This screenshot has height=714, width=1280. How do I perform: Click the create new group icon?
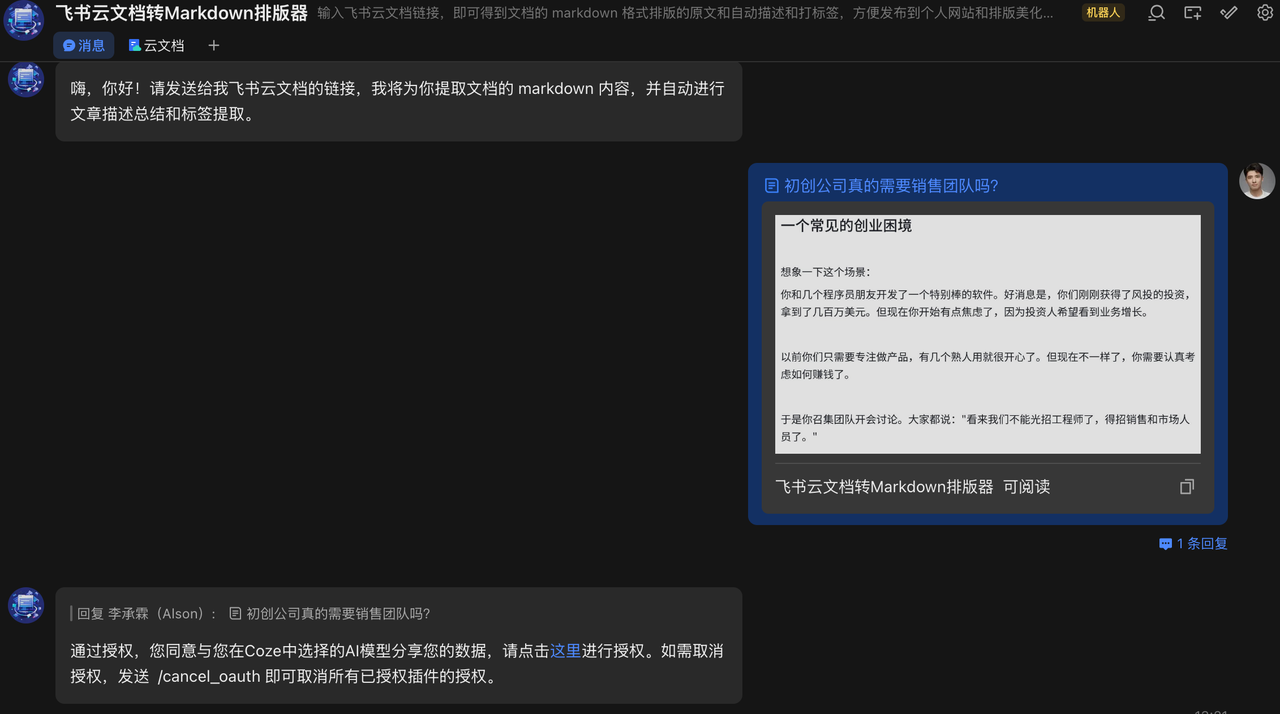[x=1192, y=12]
